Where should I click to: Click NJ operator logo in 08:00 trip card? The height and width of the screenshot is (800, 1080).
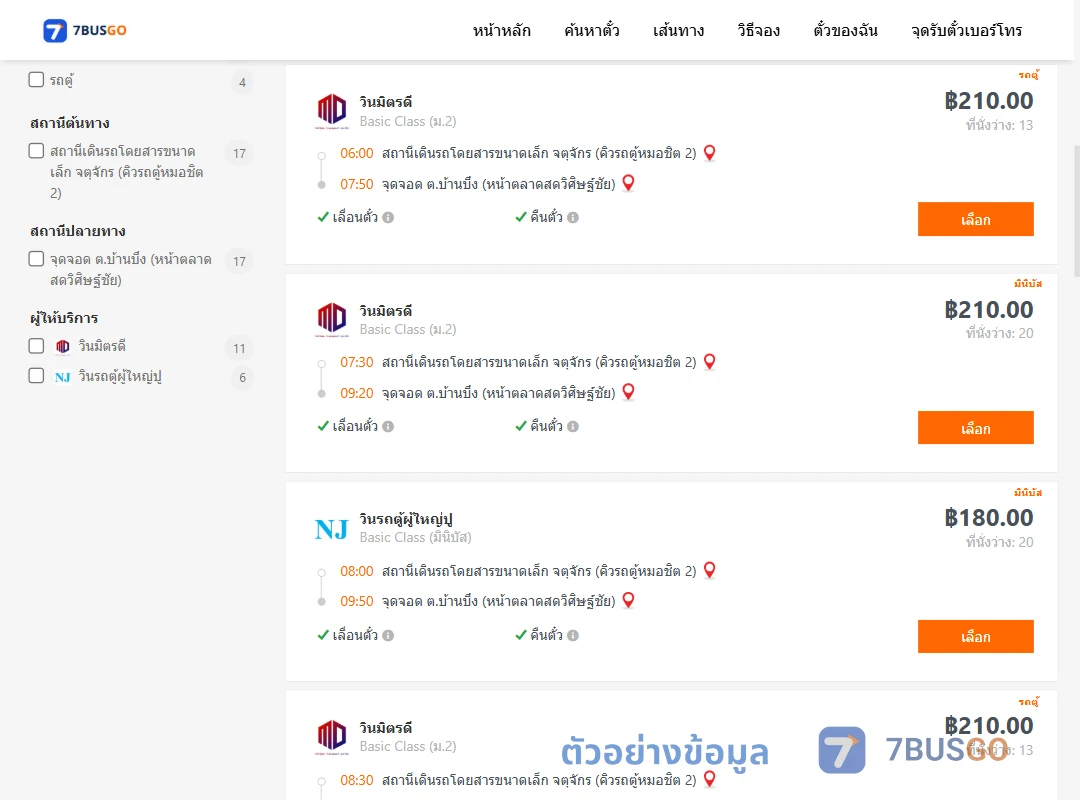pyautogui.click(x=332, y=529)
